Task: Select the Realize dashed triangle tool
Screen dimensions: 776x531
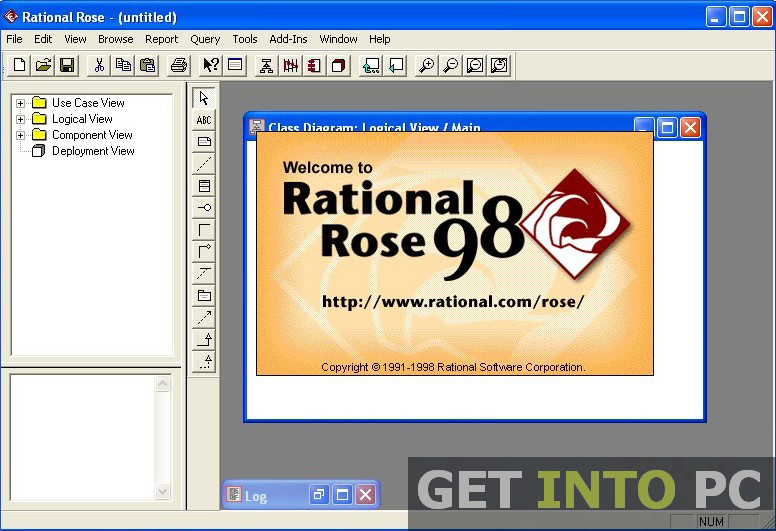Action: click(x=204, y=362)
